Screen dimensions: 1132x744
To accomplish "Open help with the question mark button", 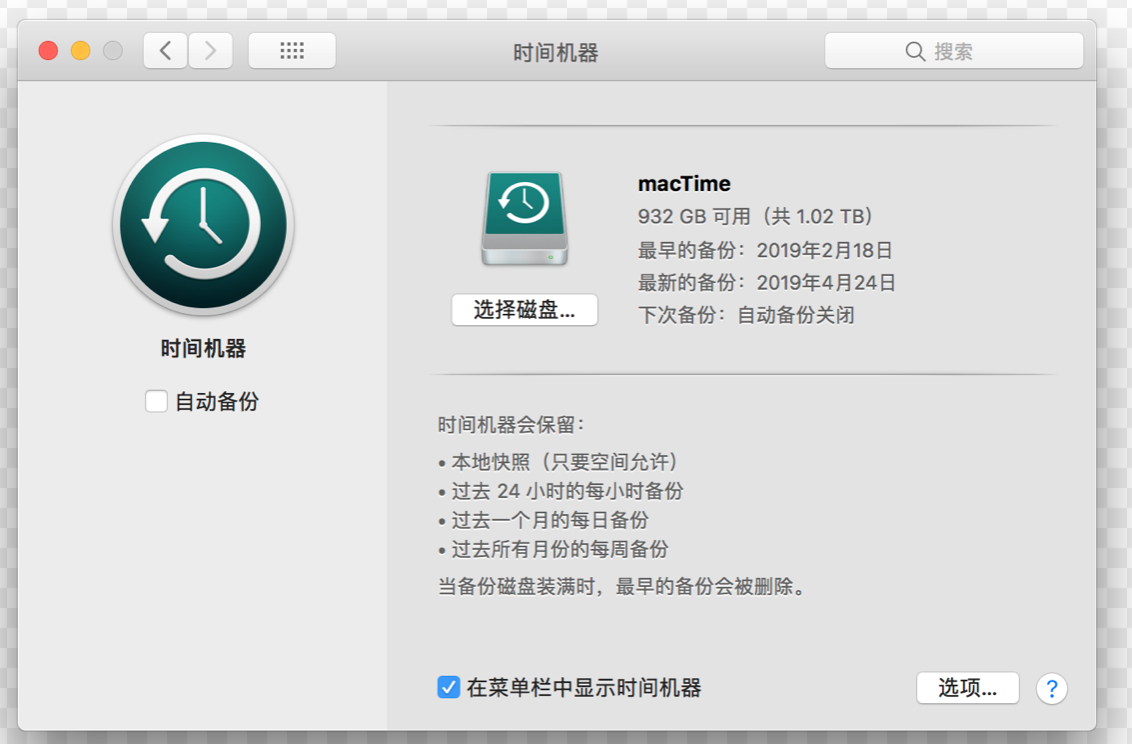I will [1051, 688].
